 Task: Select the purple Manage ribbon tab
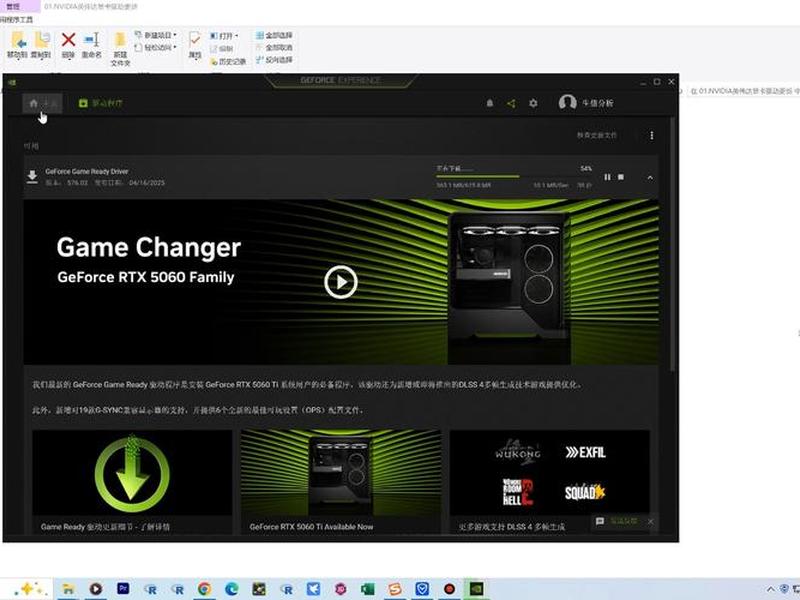click(x=18, y=6)
